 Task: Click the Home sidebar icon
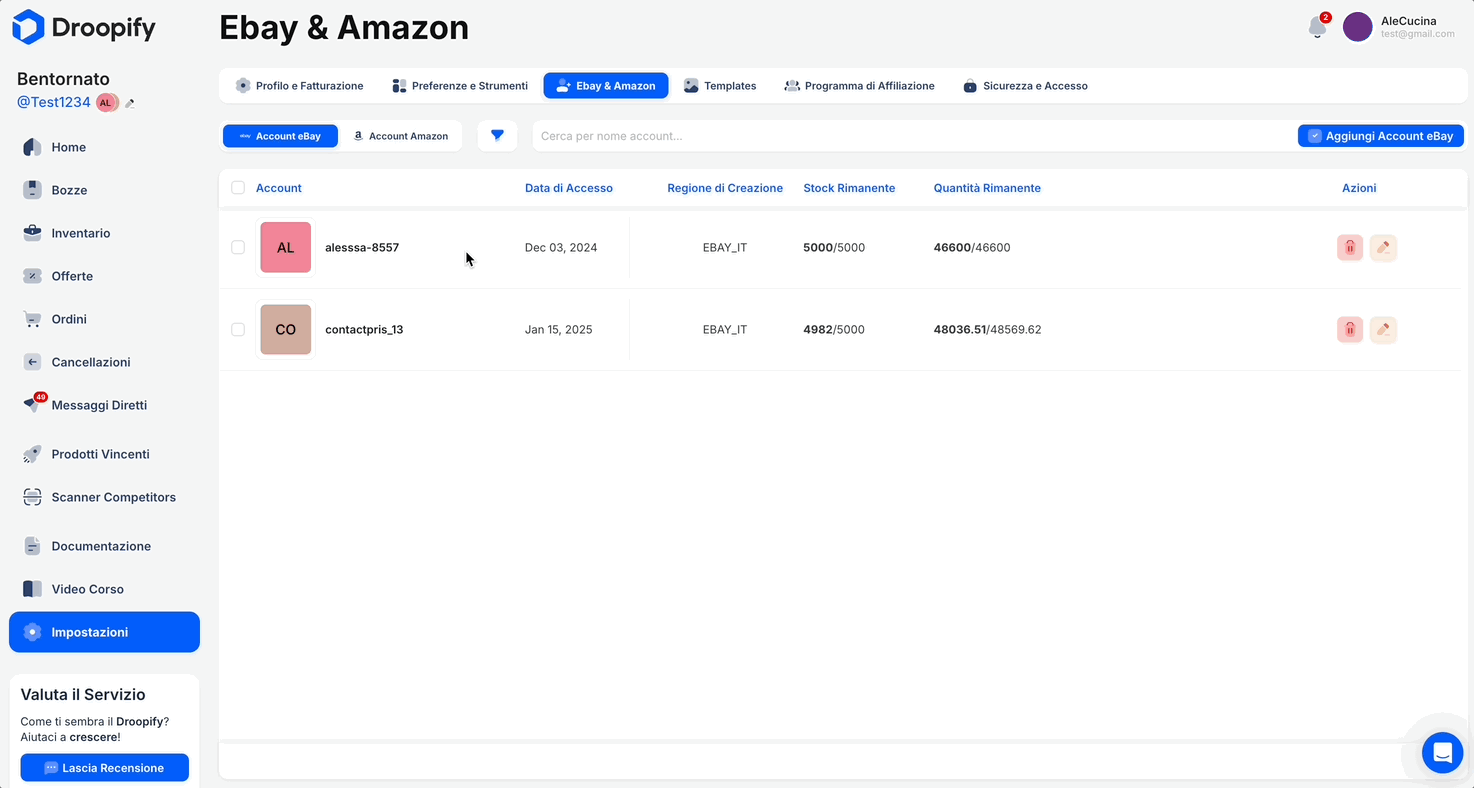coord(32,147)
